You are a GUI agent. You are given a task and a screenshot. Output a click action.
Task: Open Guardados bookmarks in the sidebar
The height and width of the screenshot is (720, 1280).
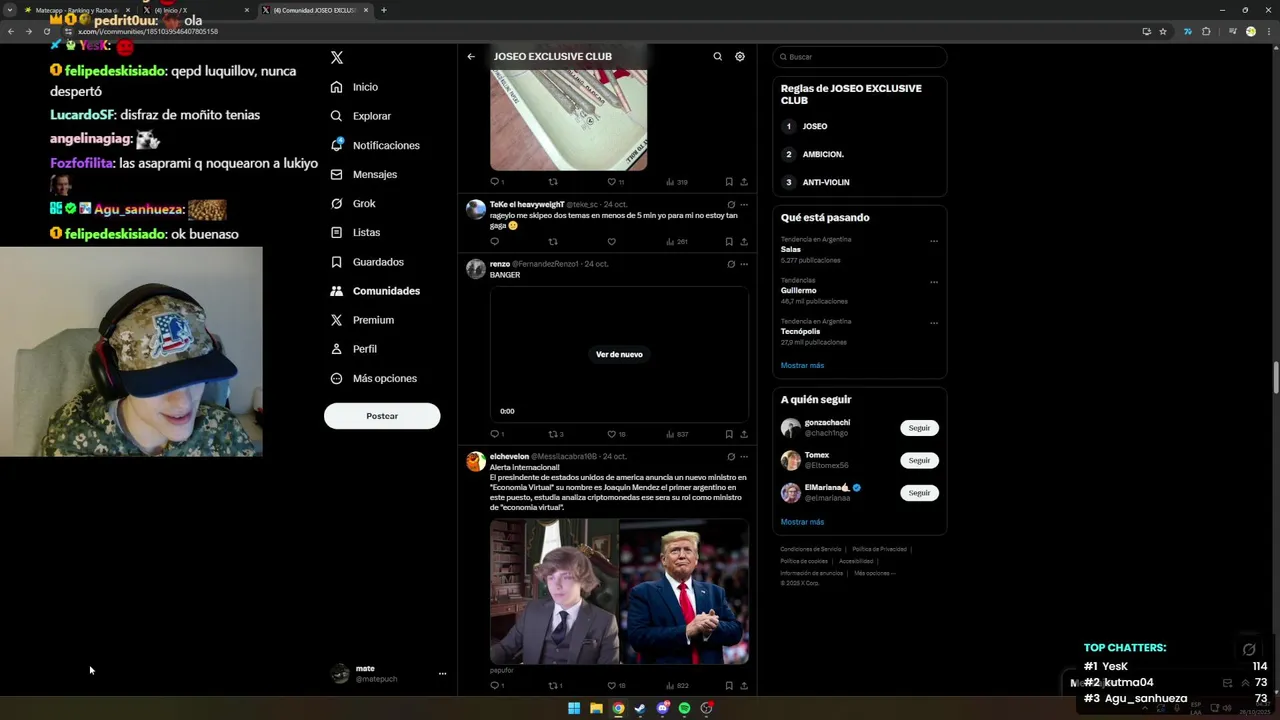click(367, 262)
